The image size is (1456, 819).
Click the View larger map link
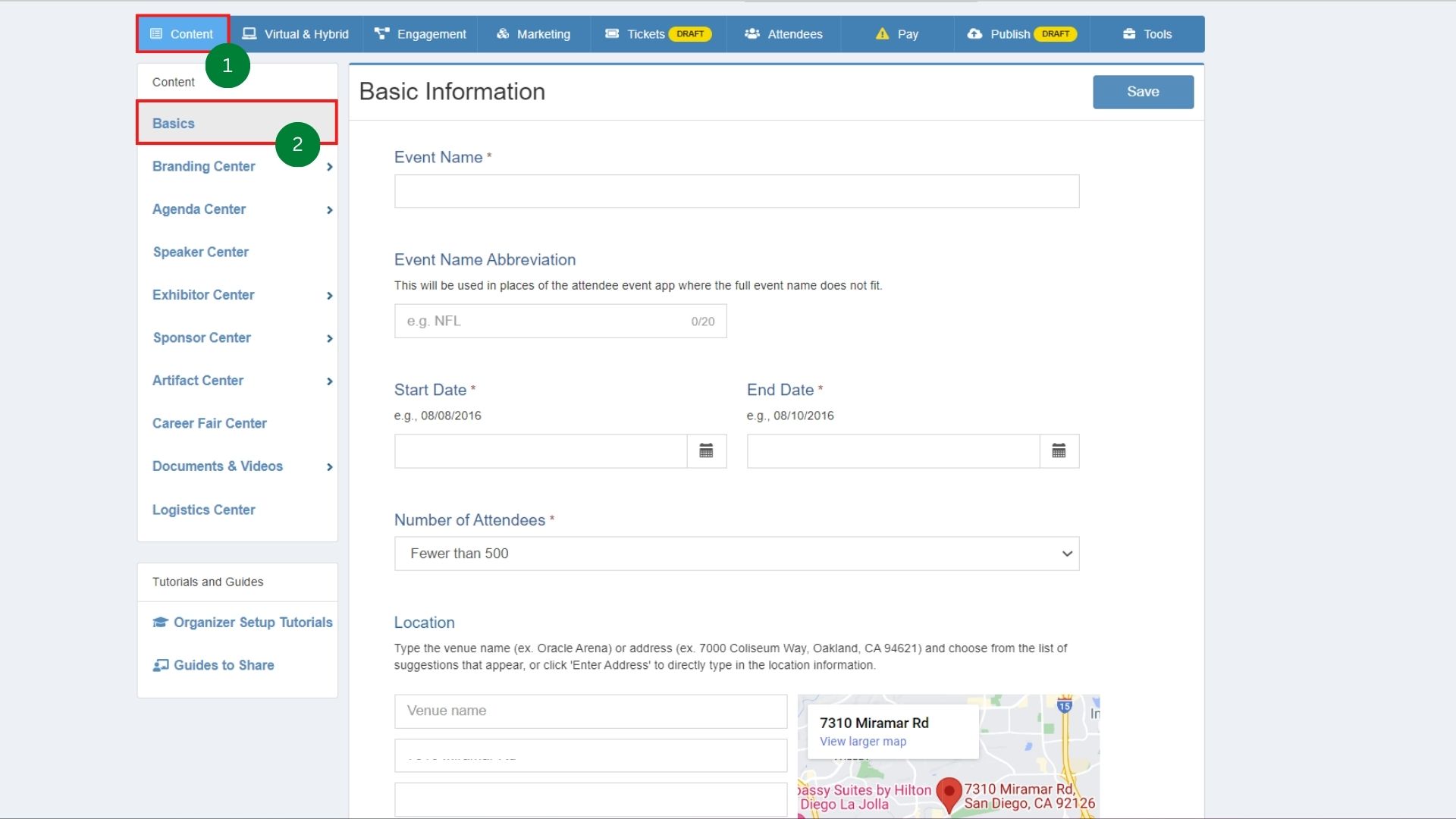(x=862, y=742)
